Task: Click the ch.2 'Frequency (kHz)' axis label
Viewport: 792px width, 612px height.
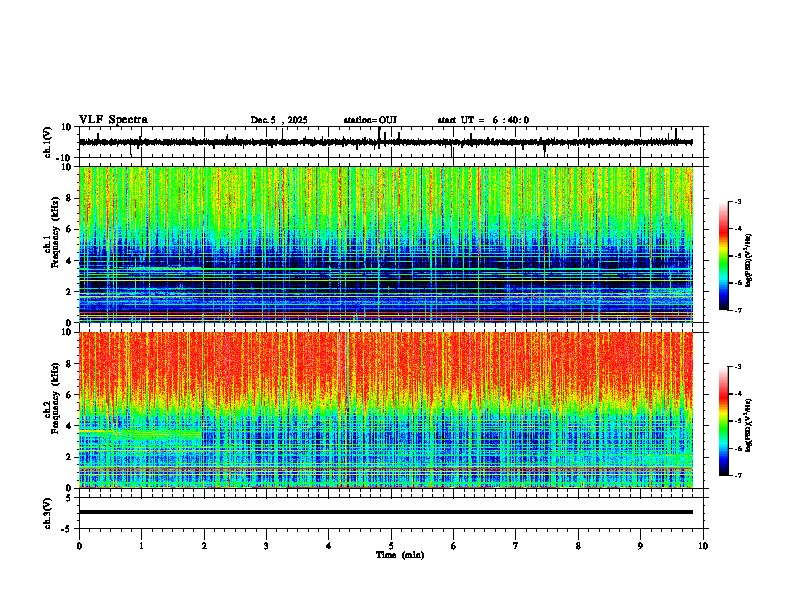Action: [55, 397]
